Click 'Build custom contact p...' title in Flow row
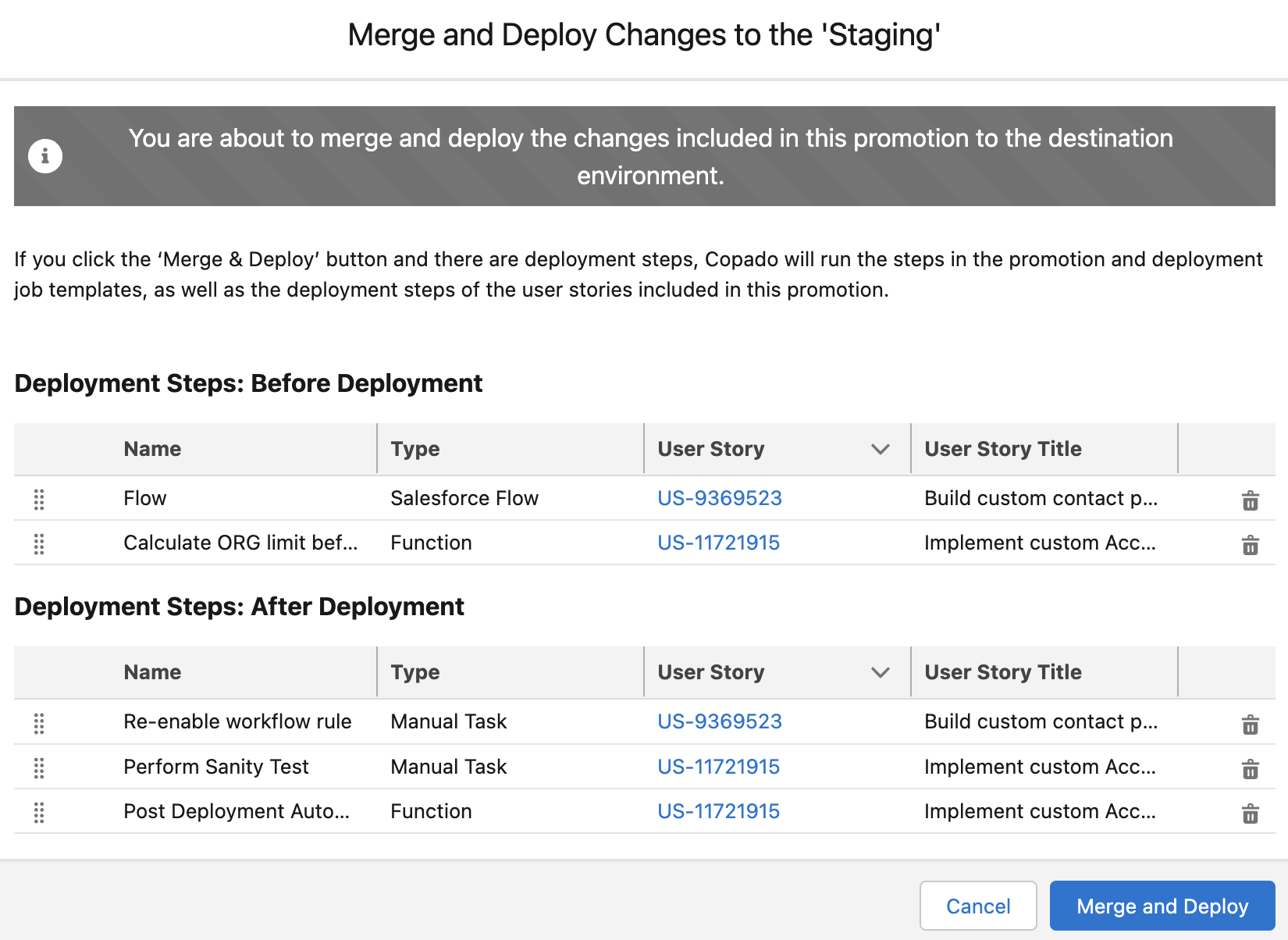 [x=1041, y=498]
